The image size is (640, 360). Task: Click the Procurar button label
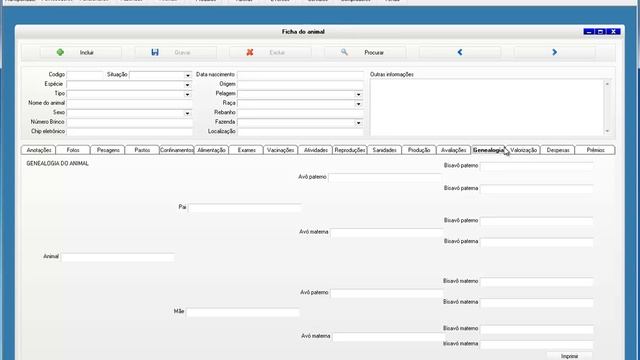(x=374, y=53)
